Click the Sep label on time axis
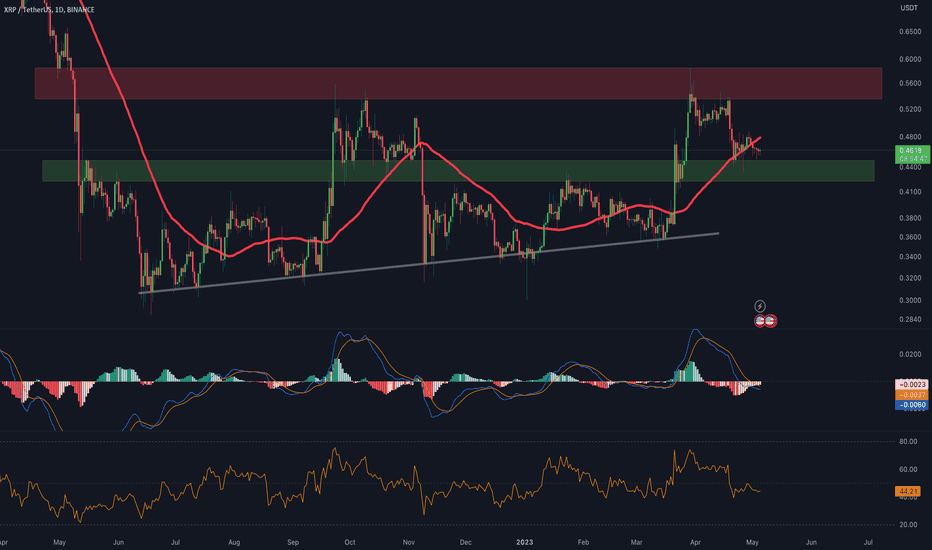 (292, 542)
